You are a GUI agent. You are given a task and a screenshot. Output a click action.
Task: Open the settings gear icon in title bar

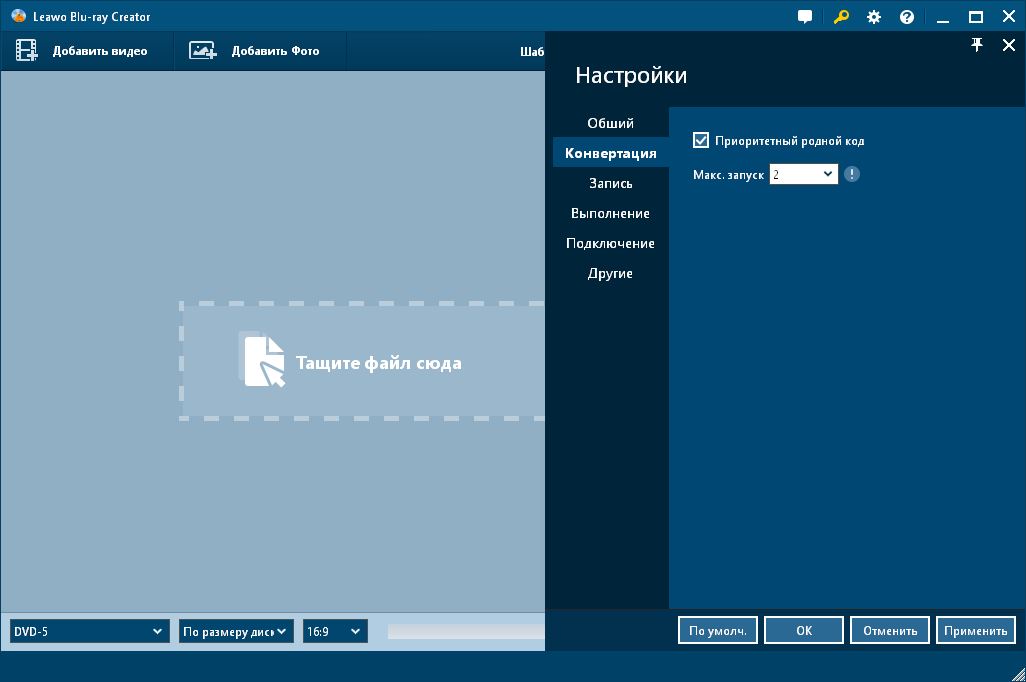pos(874,17)
